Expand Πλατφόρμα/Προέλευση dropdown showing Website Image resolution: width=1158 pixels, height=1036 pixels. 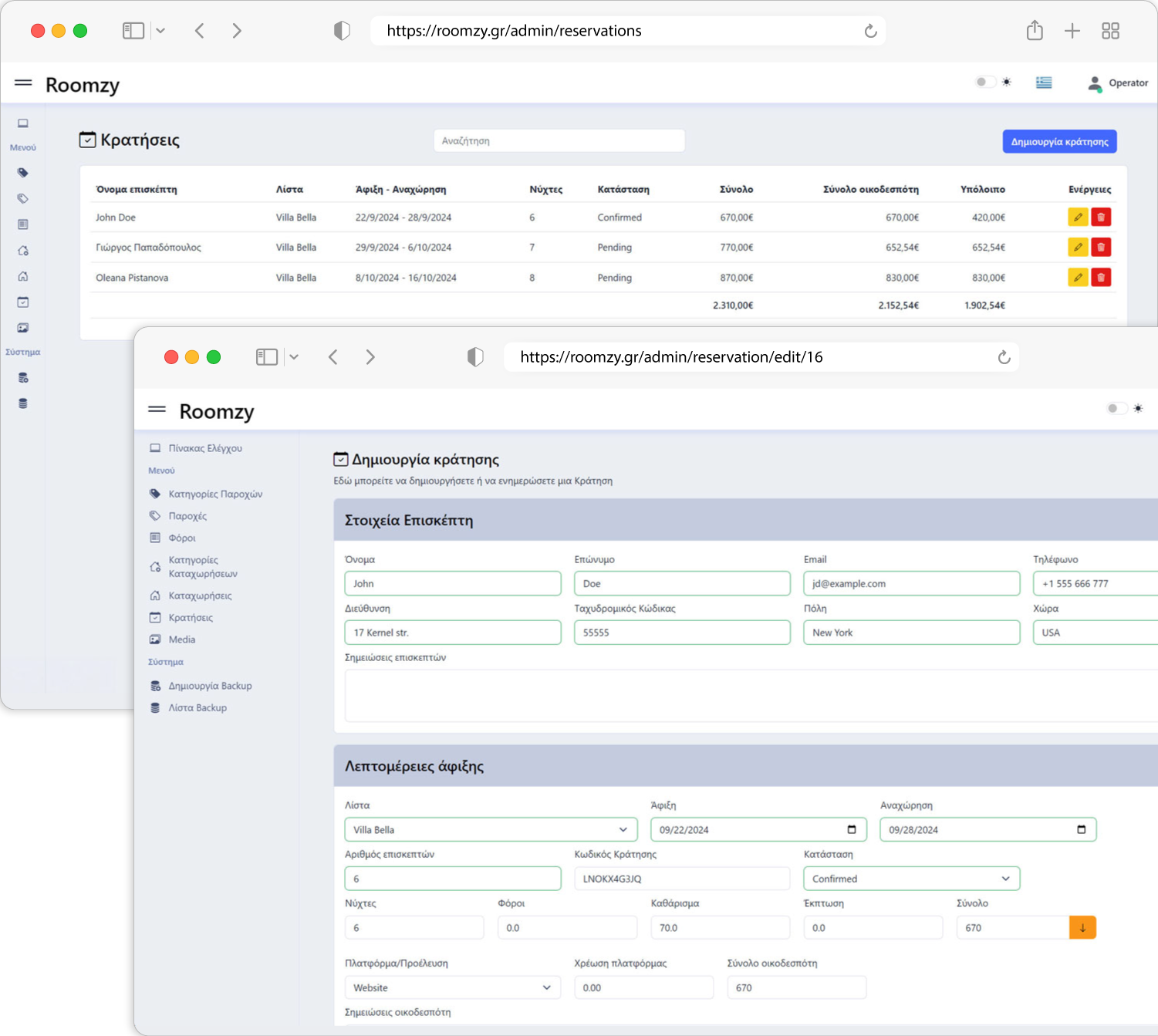(x=452, y=988)
